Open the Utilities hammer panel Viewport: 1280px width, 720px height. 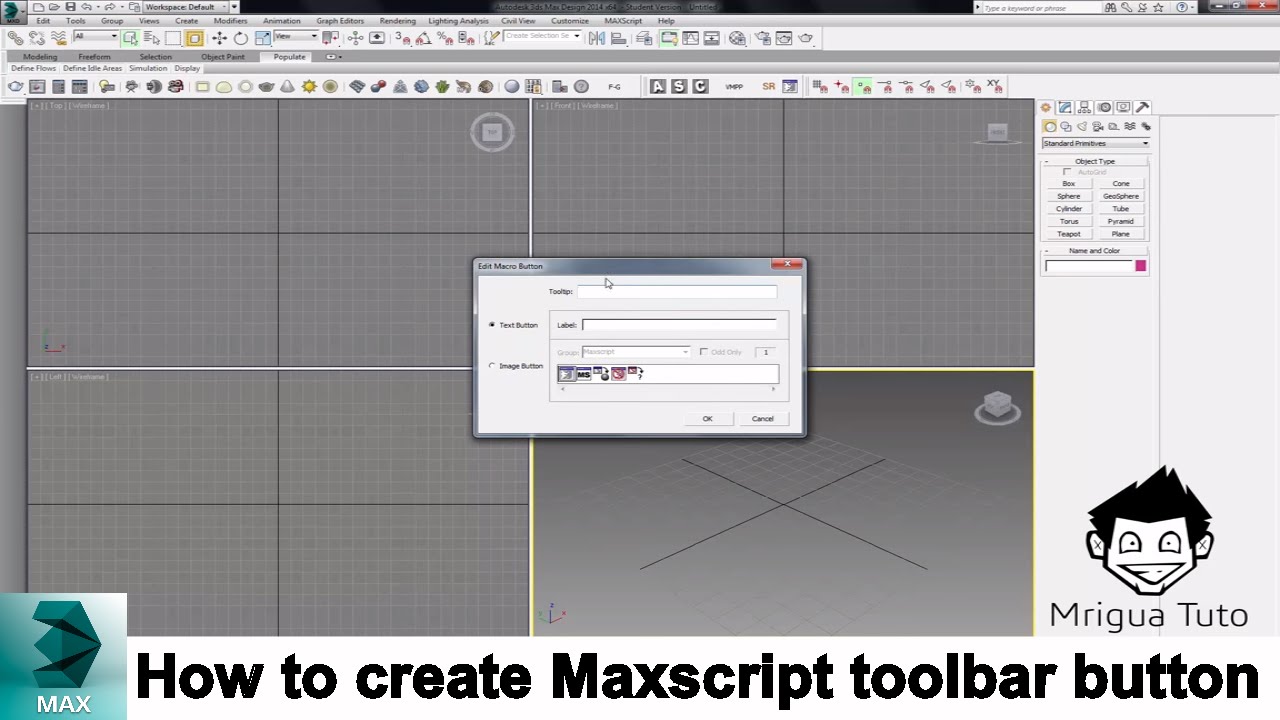point(1142,107)
